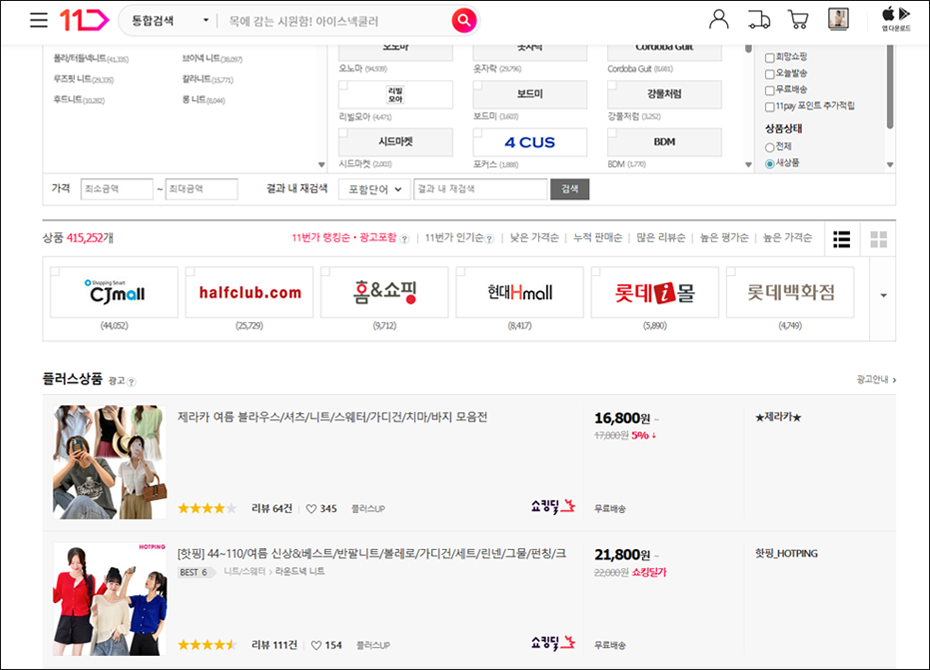Open the 통합검색 category dropdown

[x=171, y=20]
